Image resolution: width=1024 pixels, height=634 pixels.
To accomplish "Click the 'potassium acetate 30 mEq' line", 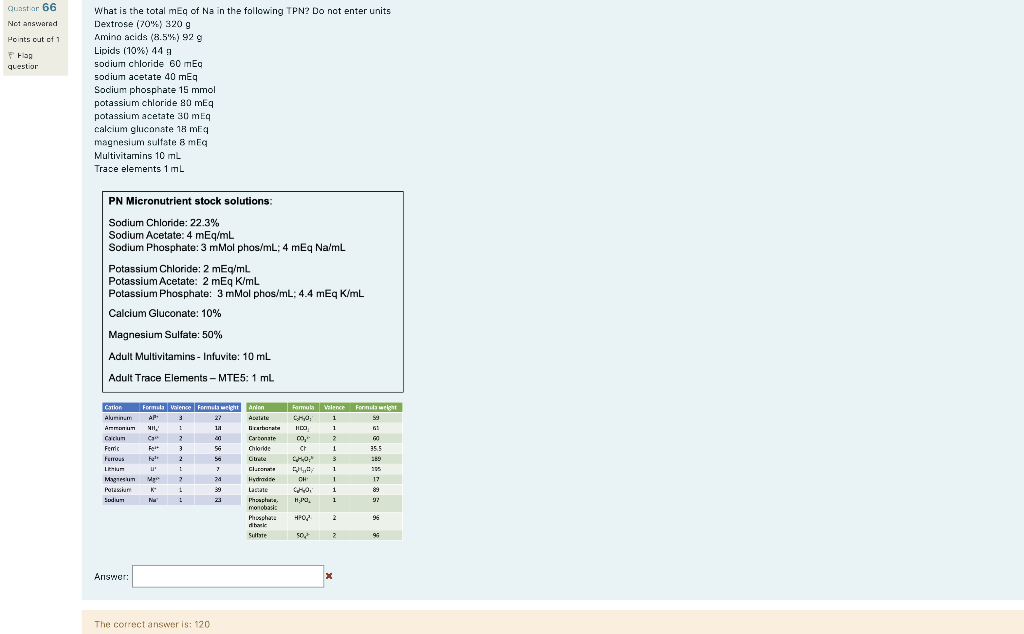I will [152, 116].
